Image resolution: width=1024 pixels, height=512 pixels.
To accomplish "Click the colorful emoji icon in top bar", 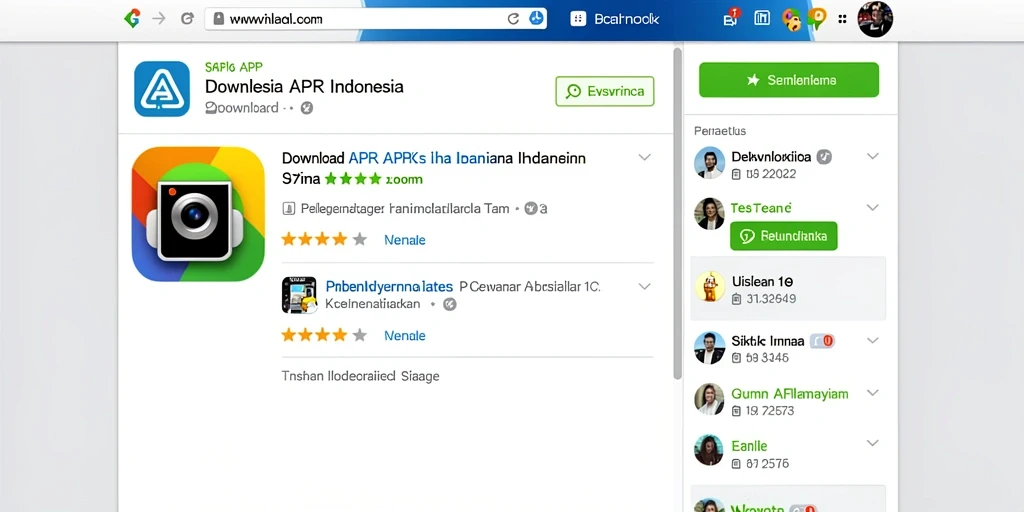I will coord(792,20).
